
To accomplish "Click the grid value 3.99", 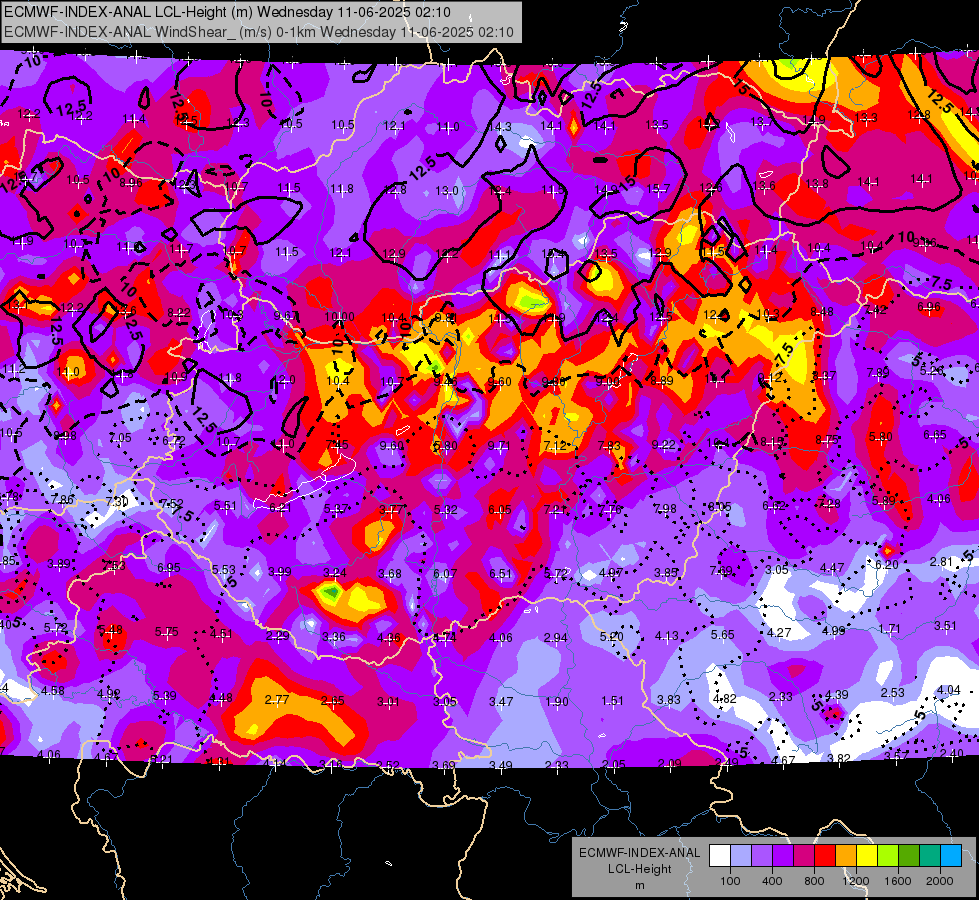I will pyautogui.click(x=279, y=571).
